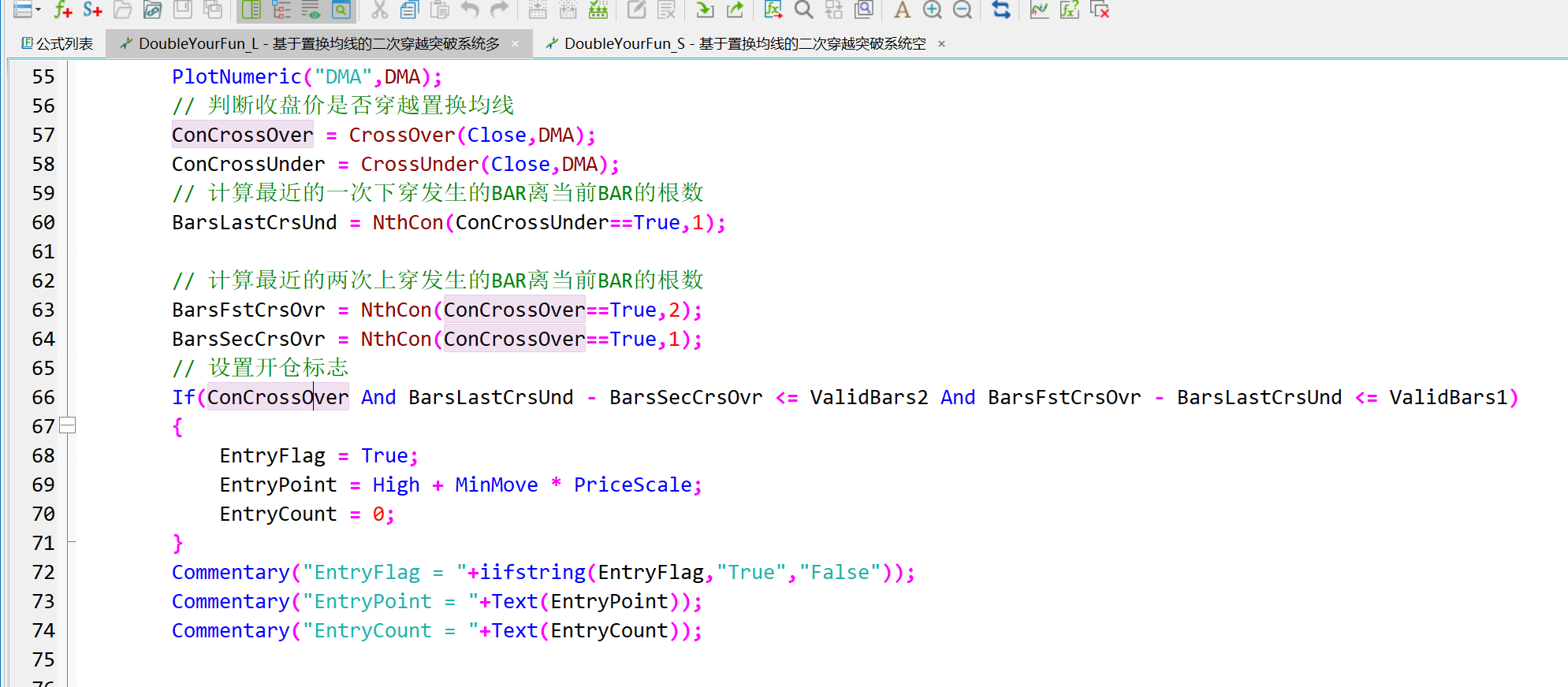Toggle the tree structure panel view
Viewport: 1568px width, 687px height.
pyautogui.click(x=281, y=9)
